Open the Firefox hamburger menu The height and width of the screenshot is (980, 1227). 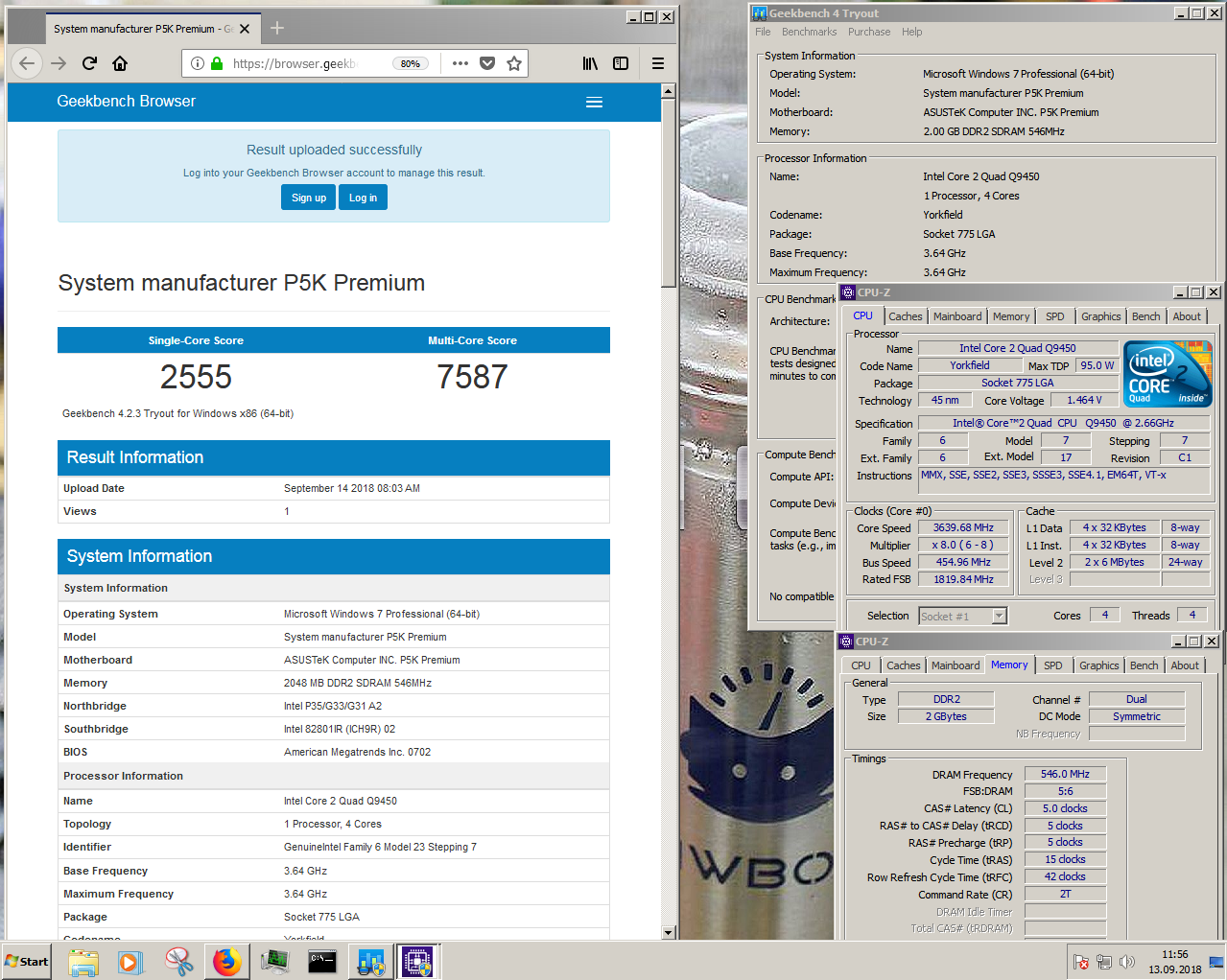pyautogui.click(x=658, y=63)
